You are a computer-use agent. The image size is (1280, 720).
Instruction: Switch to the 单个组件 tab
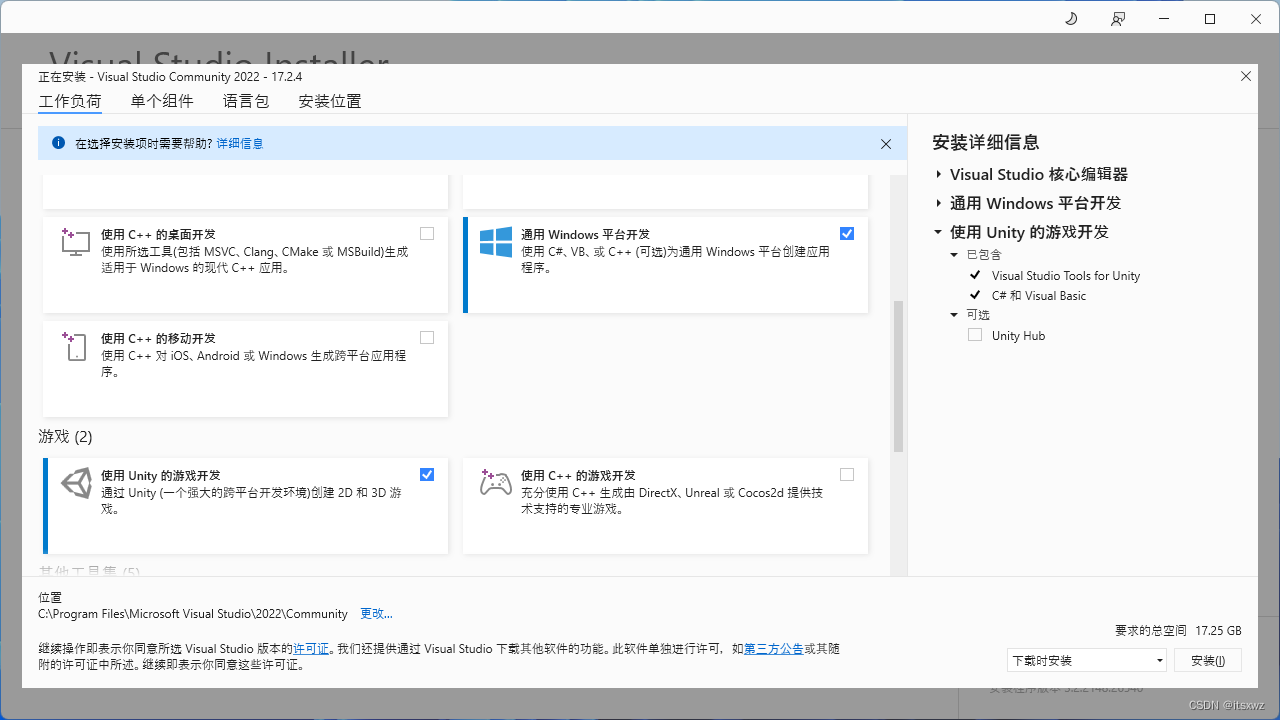[162, 101]
